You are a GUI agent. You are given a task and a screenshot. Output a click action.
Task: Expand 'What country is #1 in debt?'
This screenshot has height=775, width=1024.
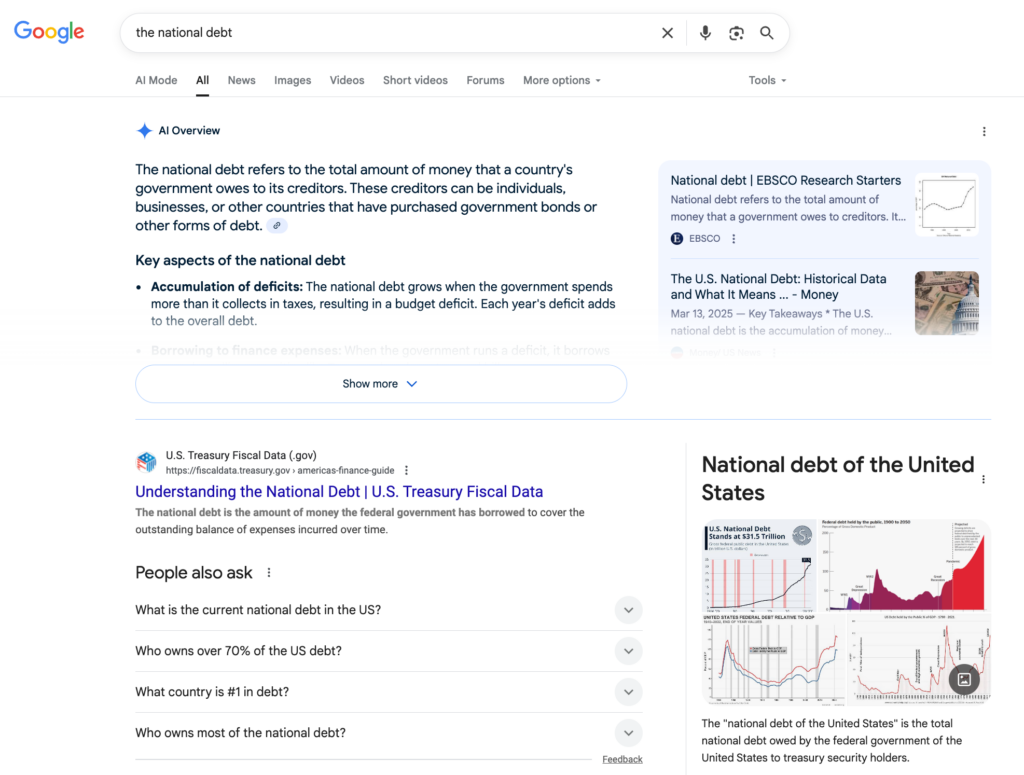point(389,692)
